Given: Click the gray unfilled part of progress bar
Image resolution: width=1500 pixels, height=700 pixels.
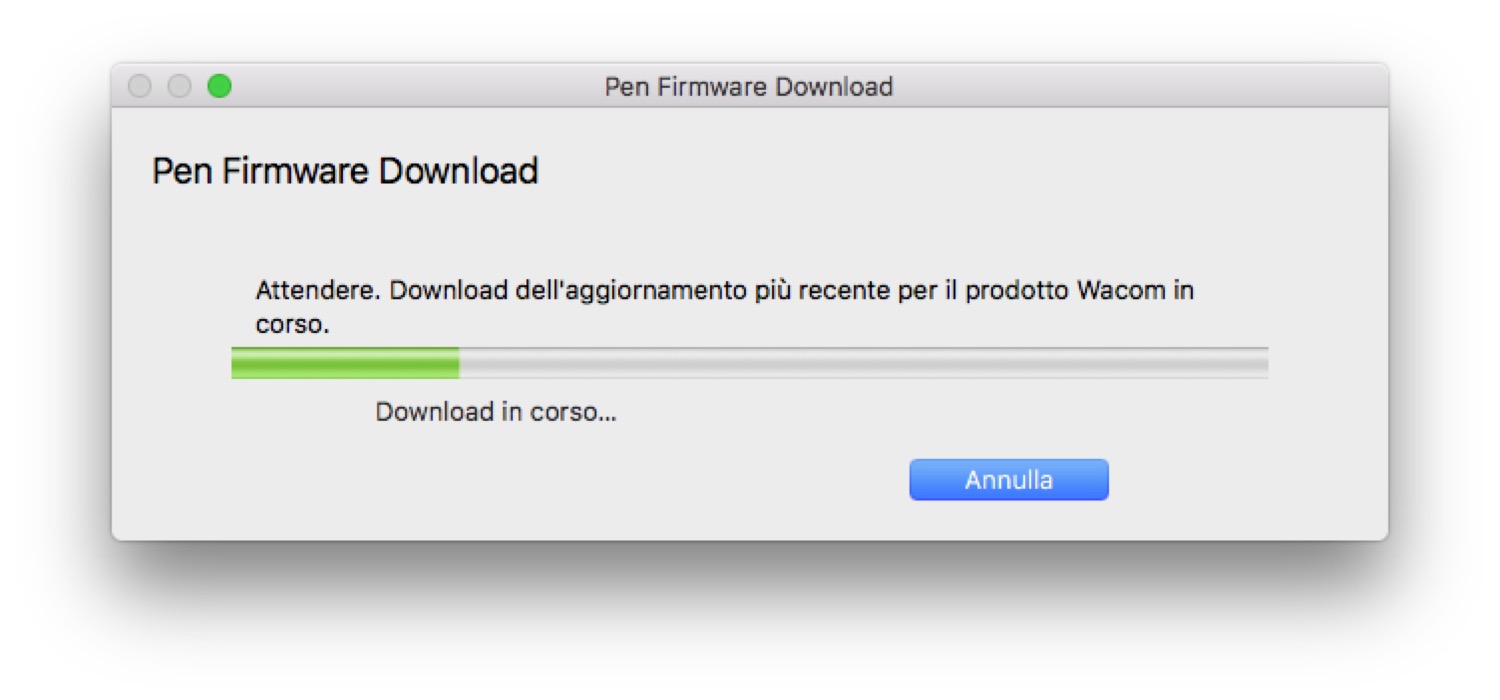Looking at the screenshot, I should 860,363.
